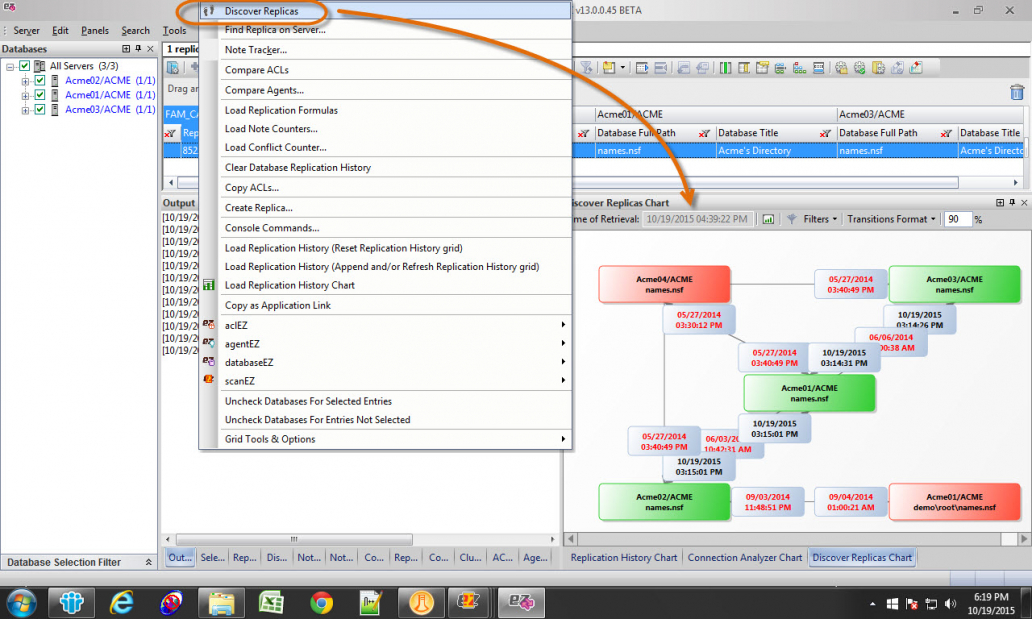
Task: Uncheck the Acme03/ACME checkbox
Action: pyautogui.click(x=39, y=109)
